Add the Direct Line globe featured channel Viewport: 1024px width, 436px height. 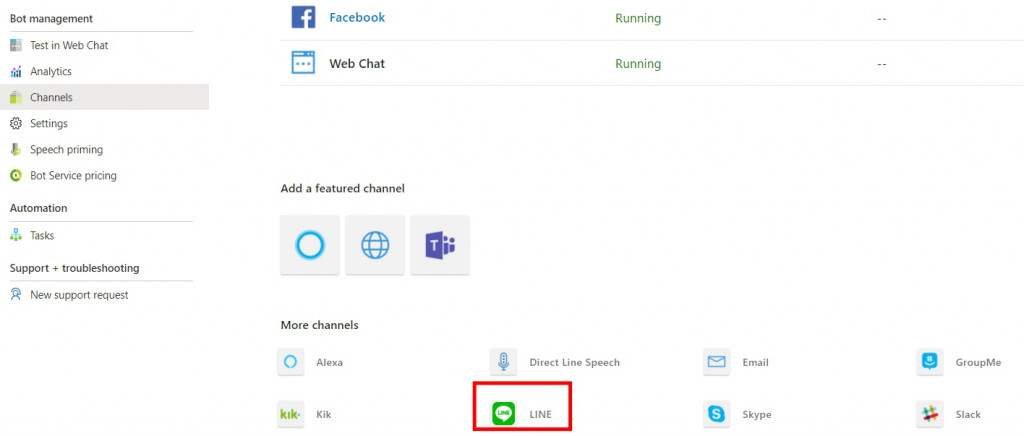375,245
